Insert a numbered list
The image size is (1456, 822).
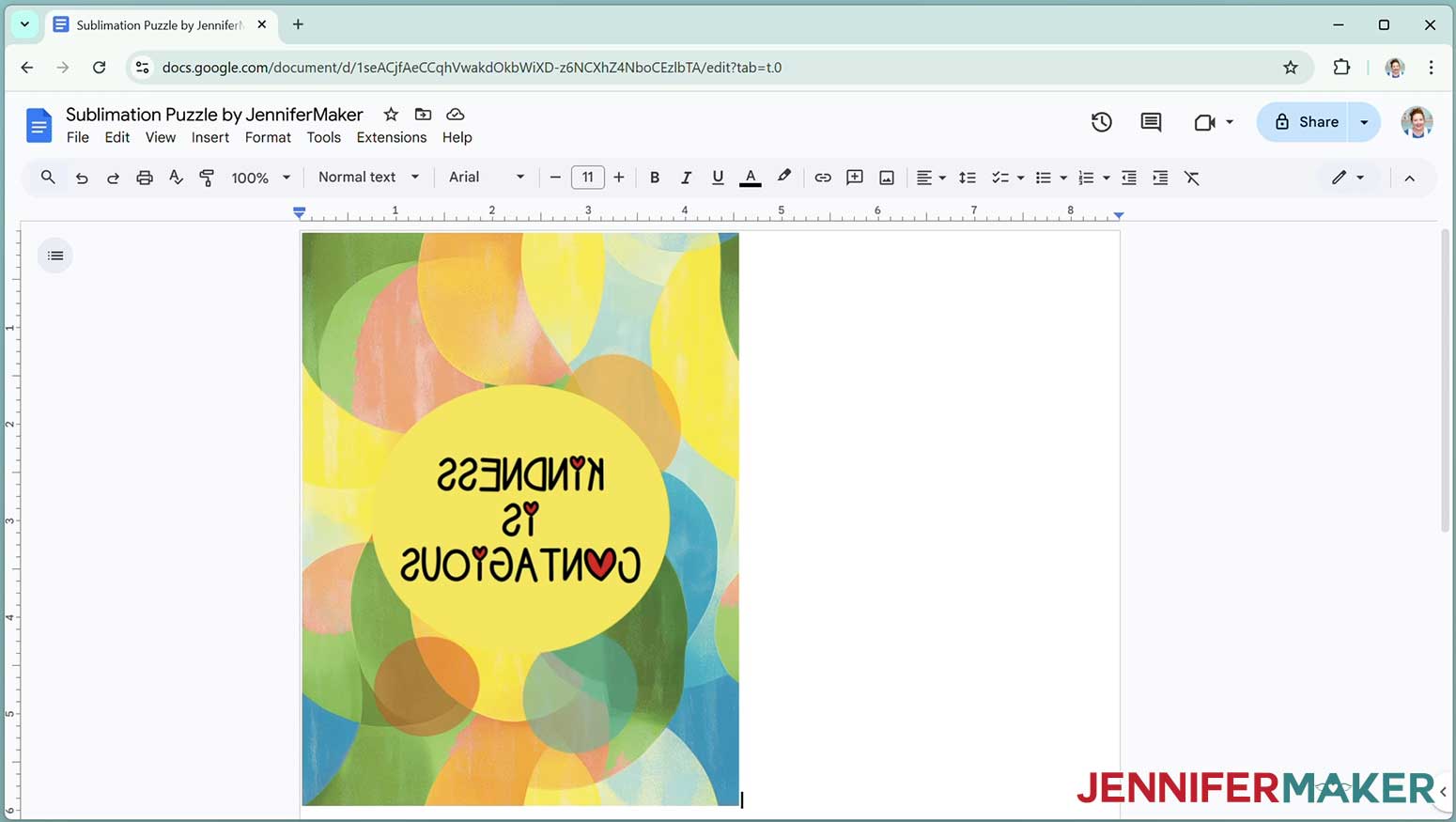tap(1086, 178)
